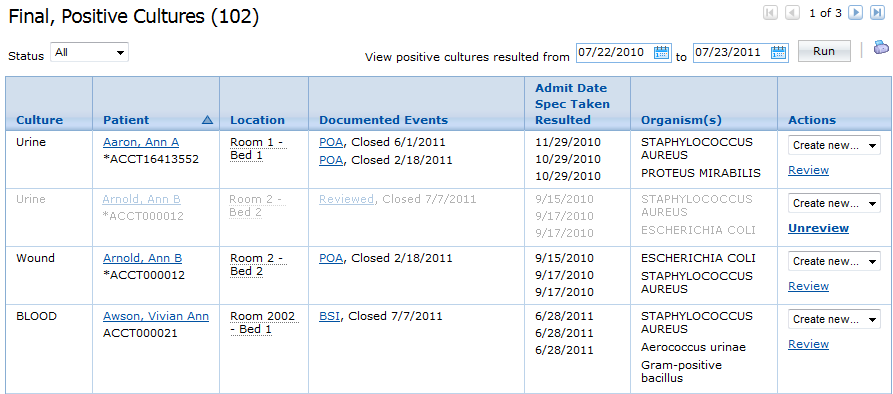Screen dimensions: 893x394
Task: Open the start date calendar picker
Action: [x=661, y=53]
